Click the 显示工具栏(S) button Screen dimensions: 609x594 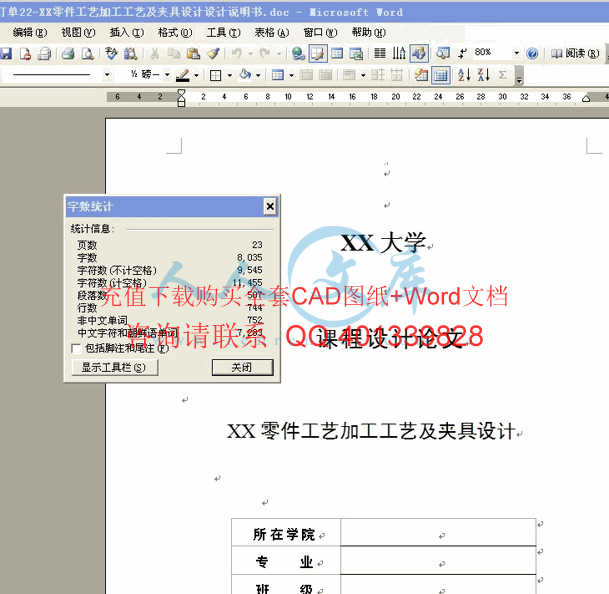tap(115, 368)
